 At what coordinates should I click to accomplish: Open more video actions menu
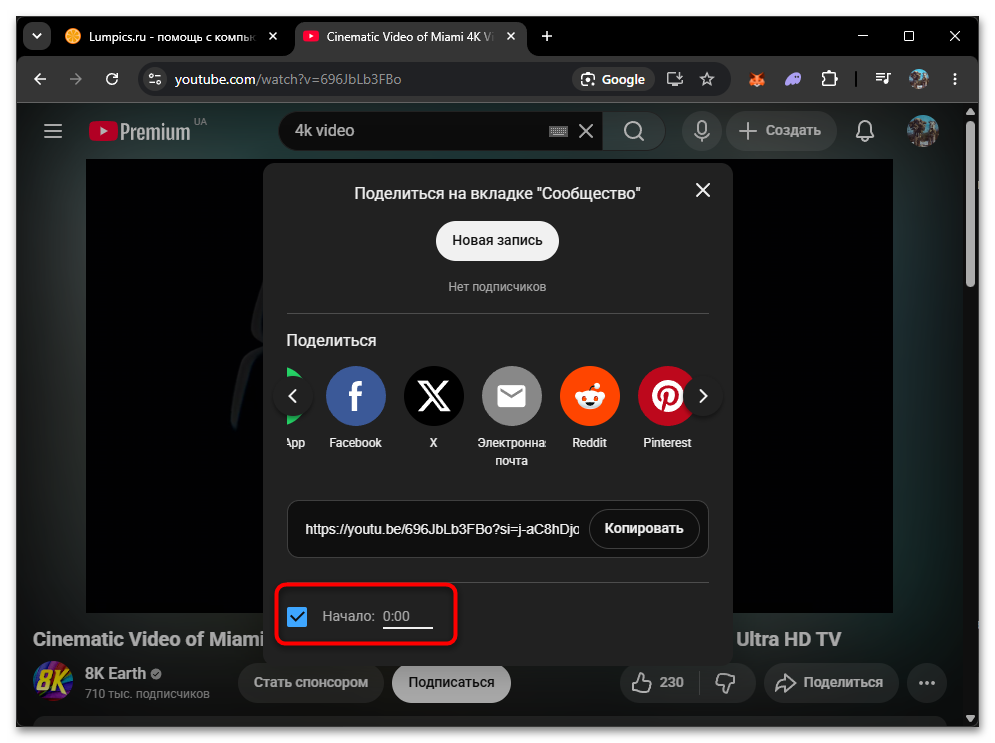(926, 683)
